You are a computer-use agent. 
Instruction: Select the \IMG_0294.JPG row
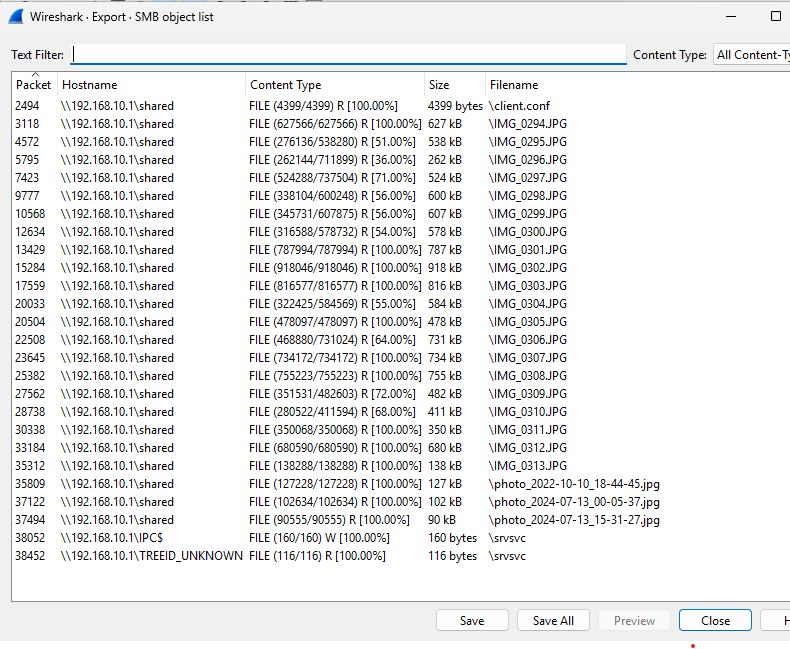pos(401,124)
